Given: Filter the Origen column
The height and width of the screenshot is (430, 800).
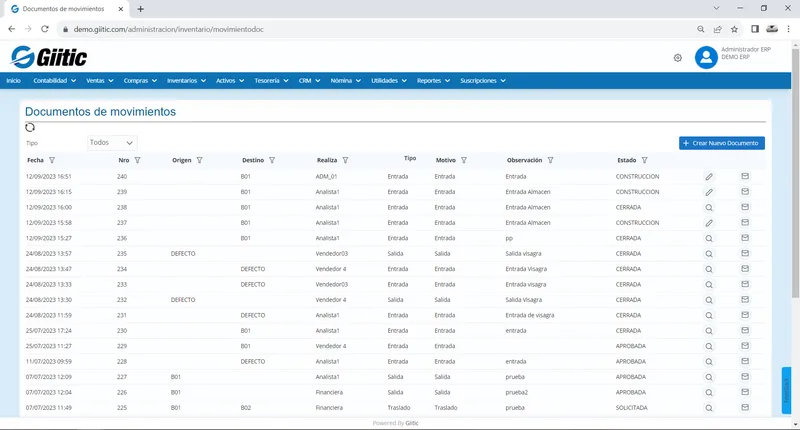Looking at the screenshot, I should pos(199,160).
